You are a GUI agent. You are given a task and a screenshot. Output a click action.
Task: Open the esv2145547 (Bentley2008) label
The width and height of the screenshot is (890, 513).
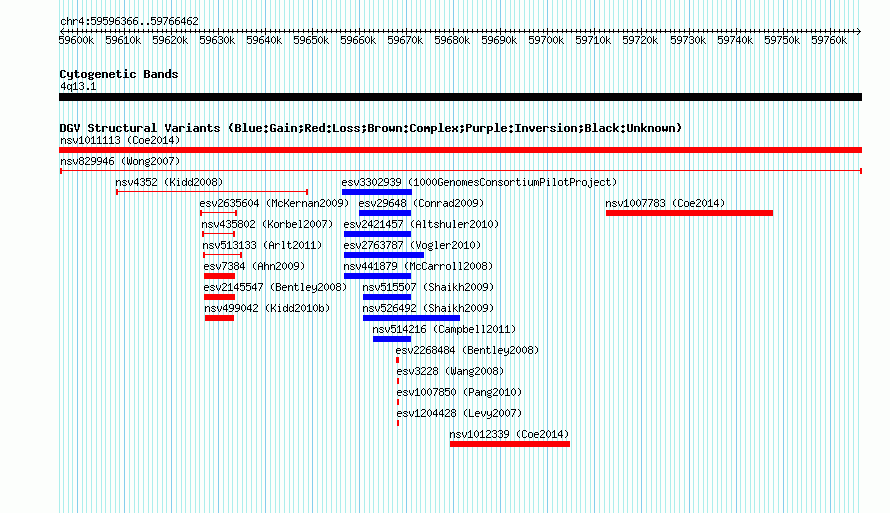275,287
